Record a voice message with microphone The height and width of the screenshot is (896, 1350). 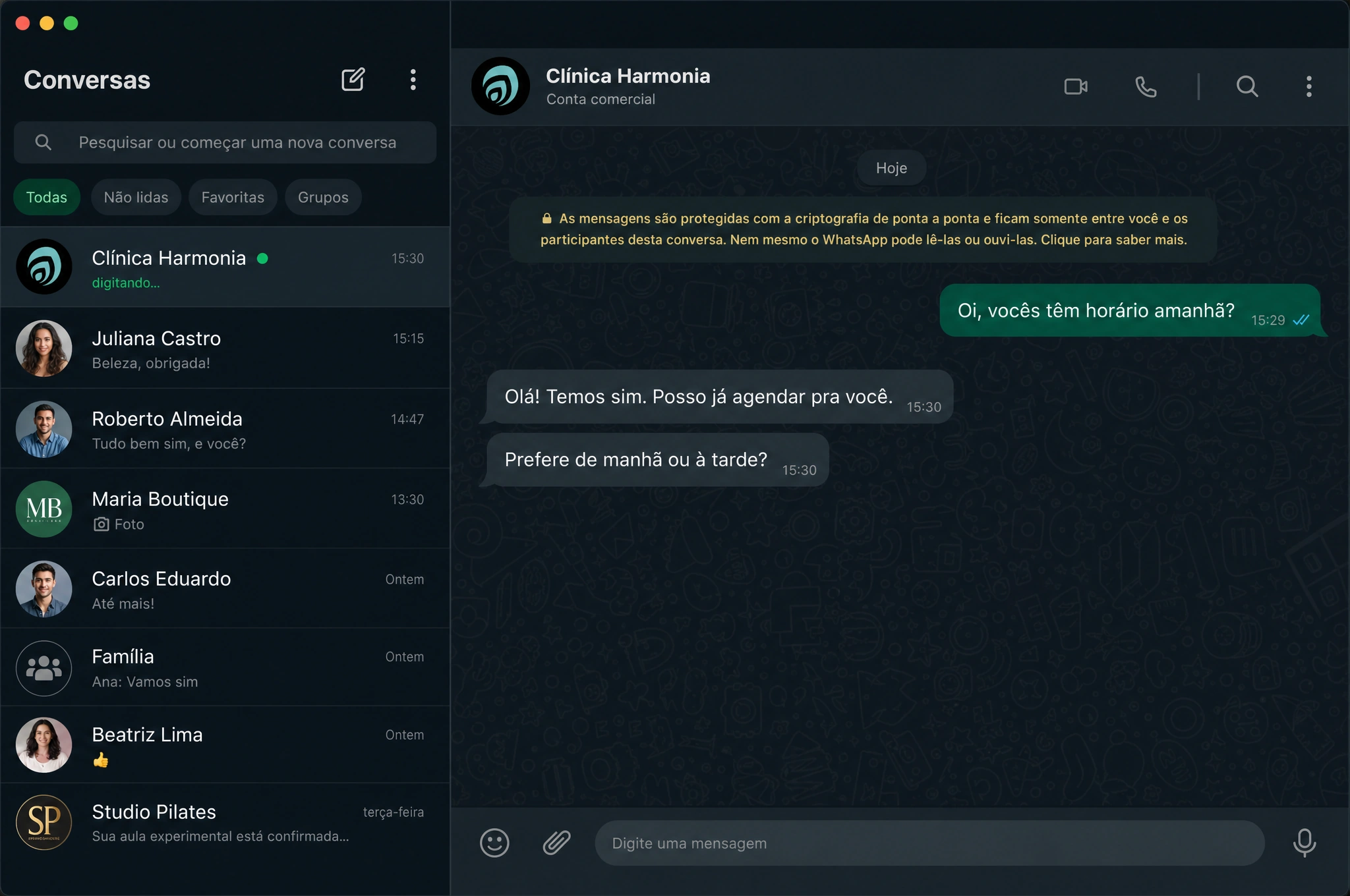click(x=1304, y=843)
